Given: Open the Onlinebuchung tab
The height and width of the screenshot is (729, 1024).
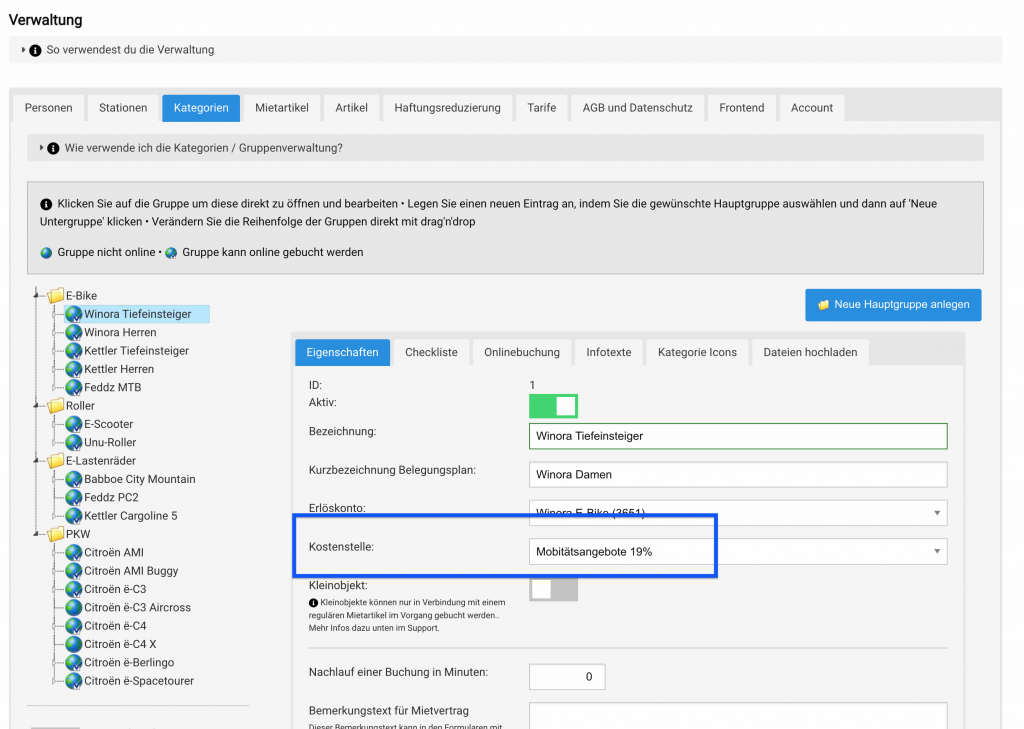Looking at the screenshot, I should [522, 352].
